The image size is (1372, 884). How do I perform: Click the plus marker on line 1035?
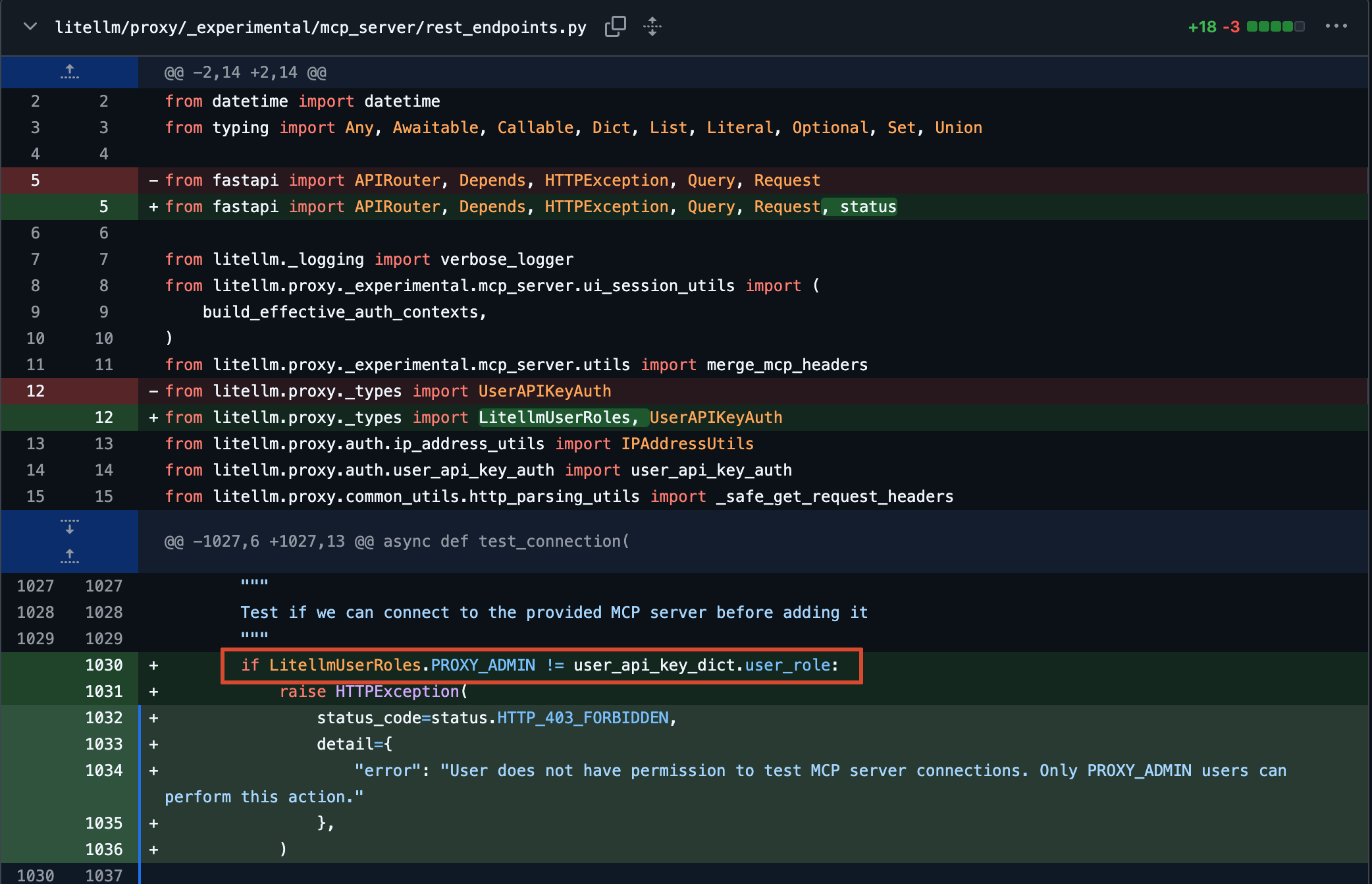(x=153, y=823)
